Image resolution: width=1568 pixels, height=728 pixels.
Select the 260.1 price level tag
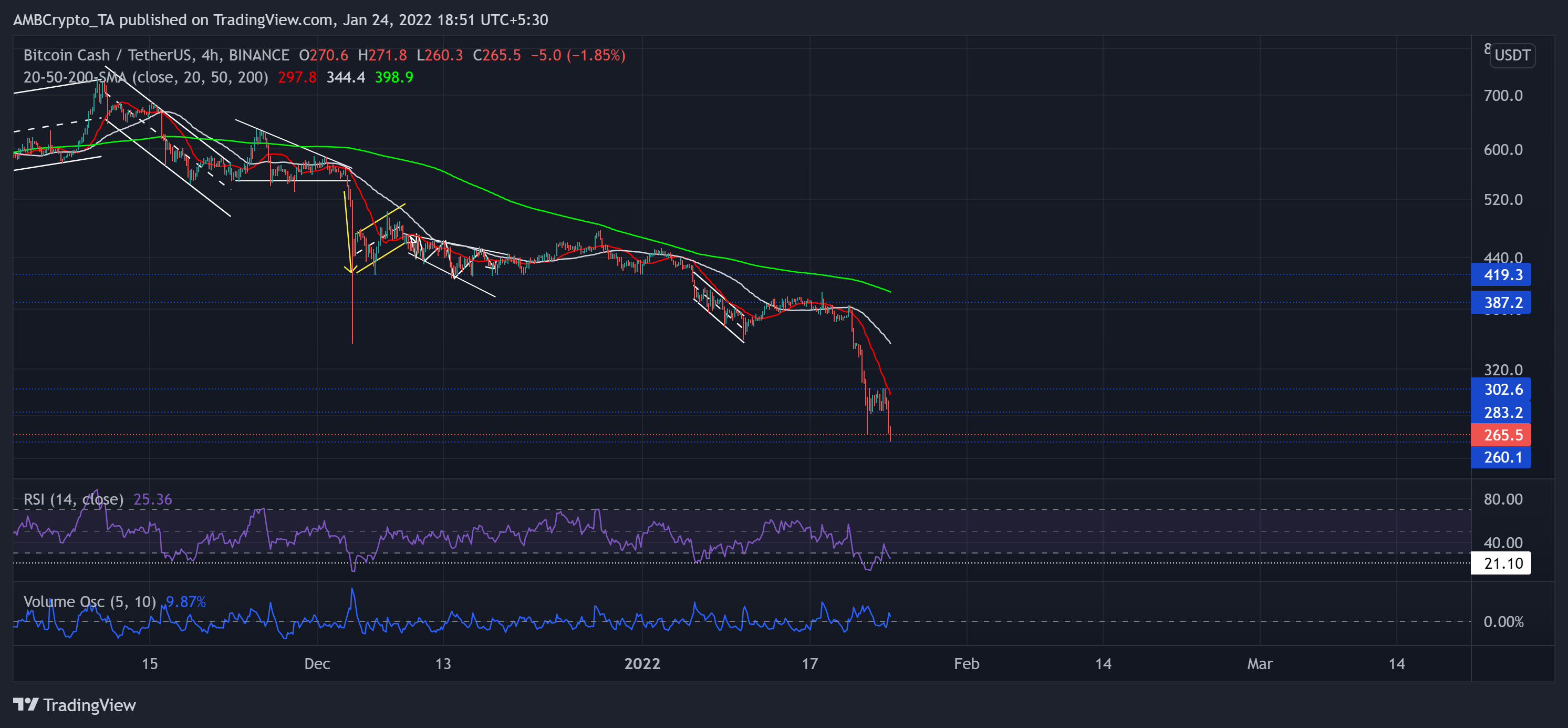[x=1500, y=457]
